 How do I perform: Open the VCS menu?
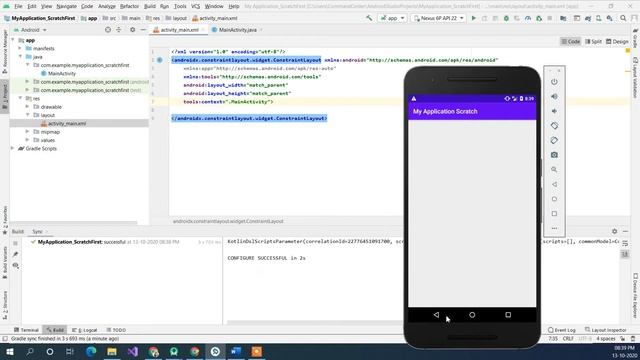[196, 6]
